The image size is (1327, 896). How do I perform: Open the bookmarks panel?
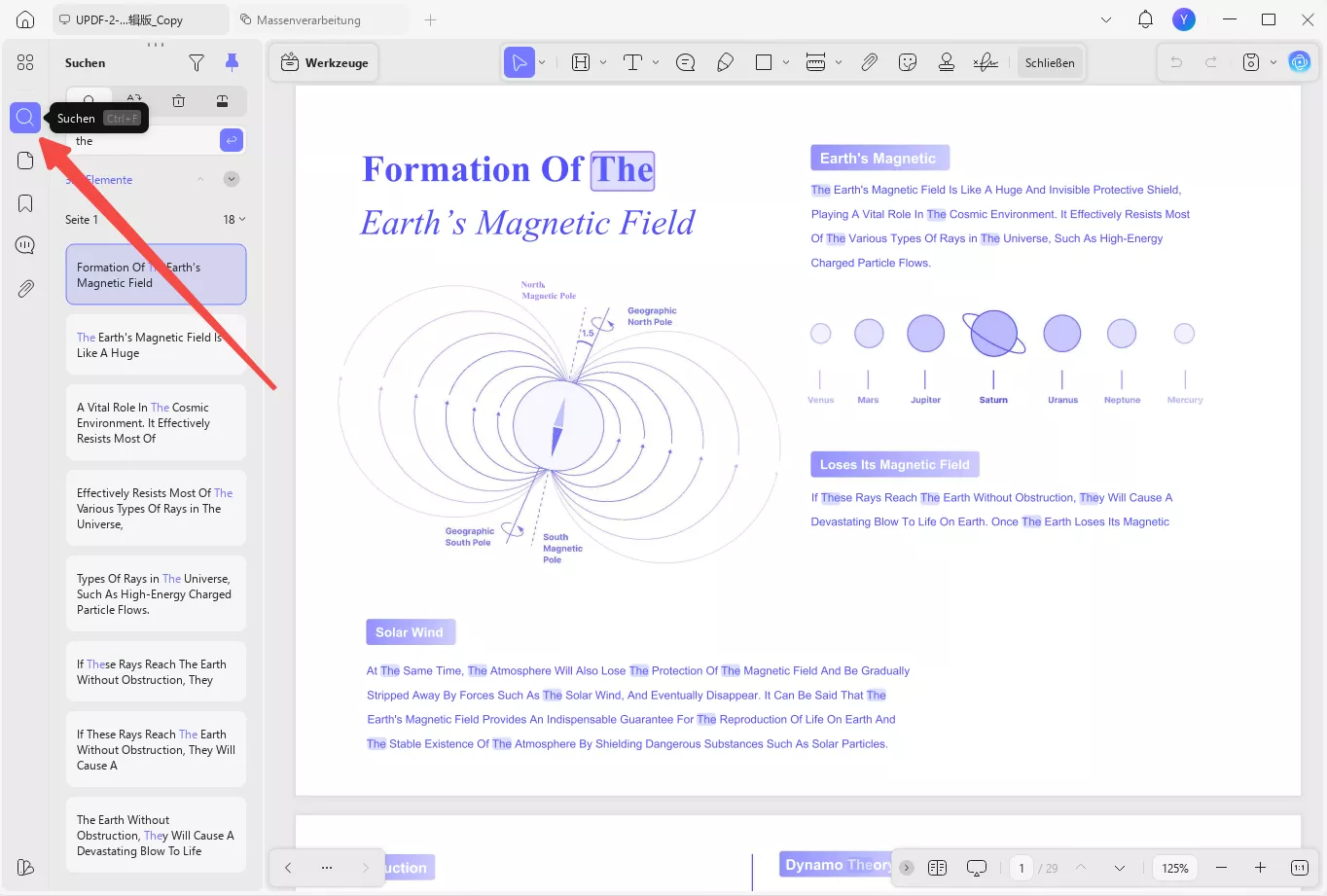click(25, 203)
